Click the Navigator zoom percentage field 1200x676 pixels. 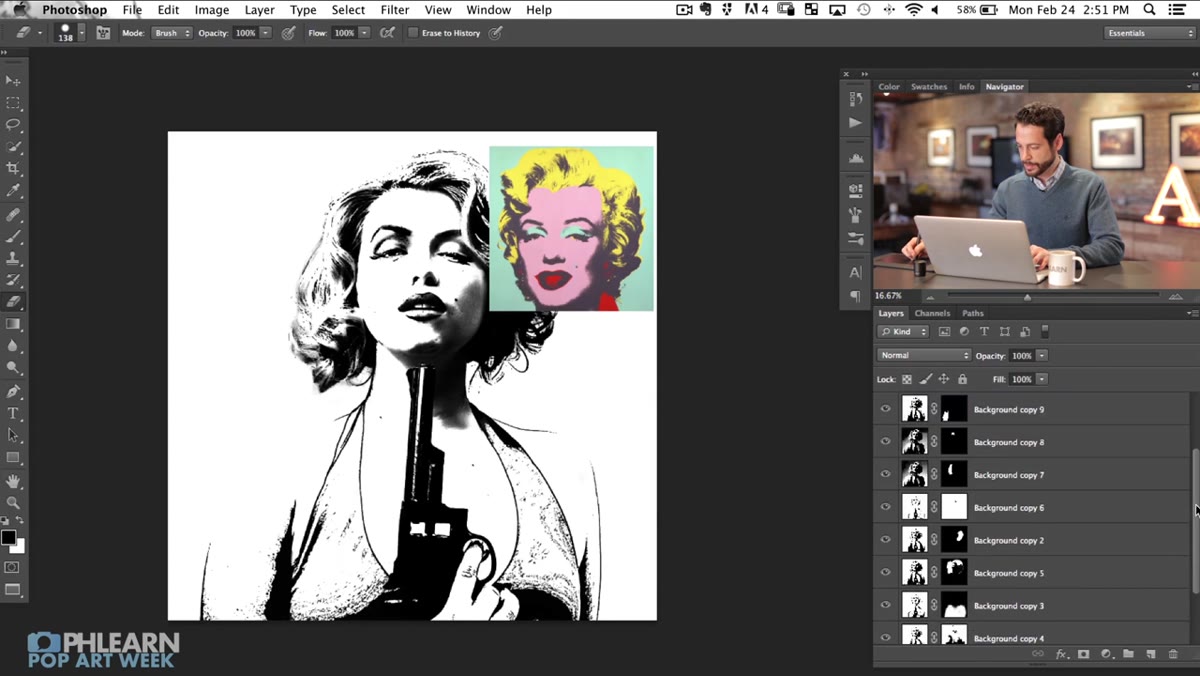[x=887, y=296]
